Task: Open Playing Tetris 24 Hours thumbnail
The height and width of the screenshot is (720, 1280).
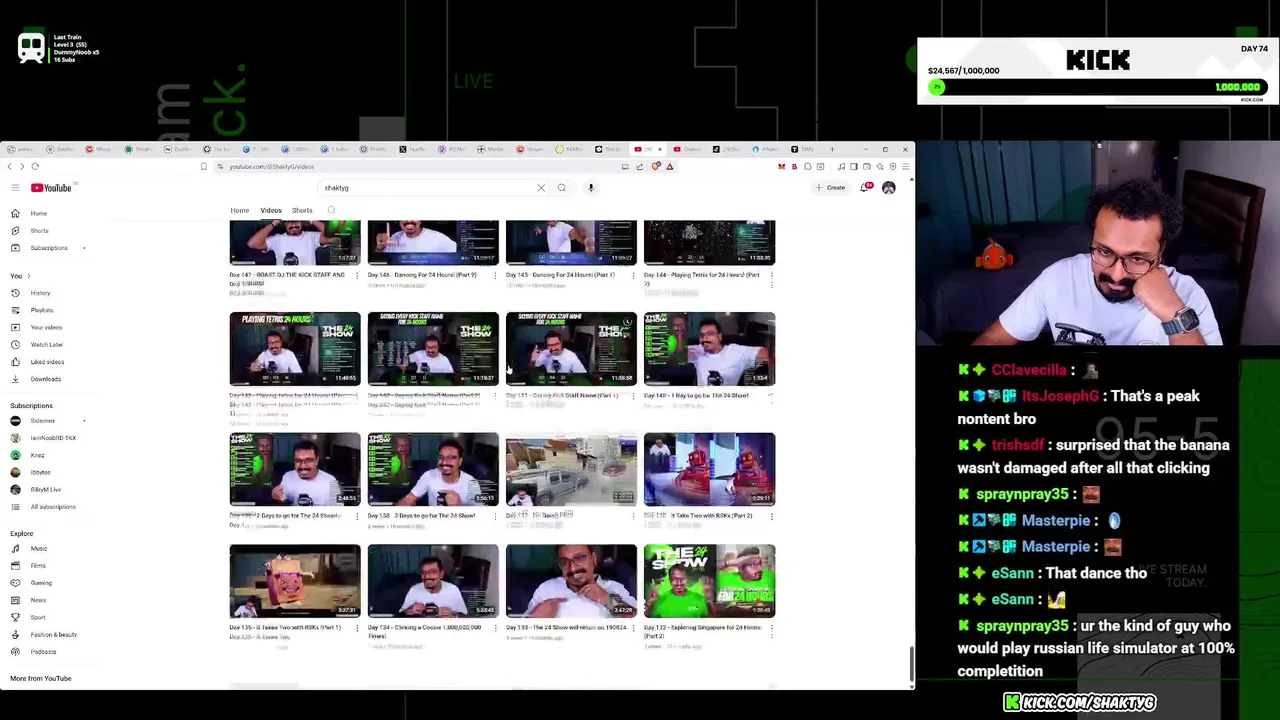Action: [295, 349]
